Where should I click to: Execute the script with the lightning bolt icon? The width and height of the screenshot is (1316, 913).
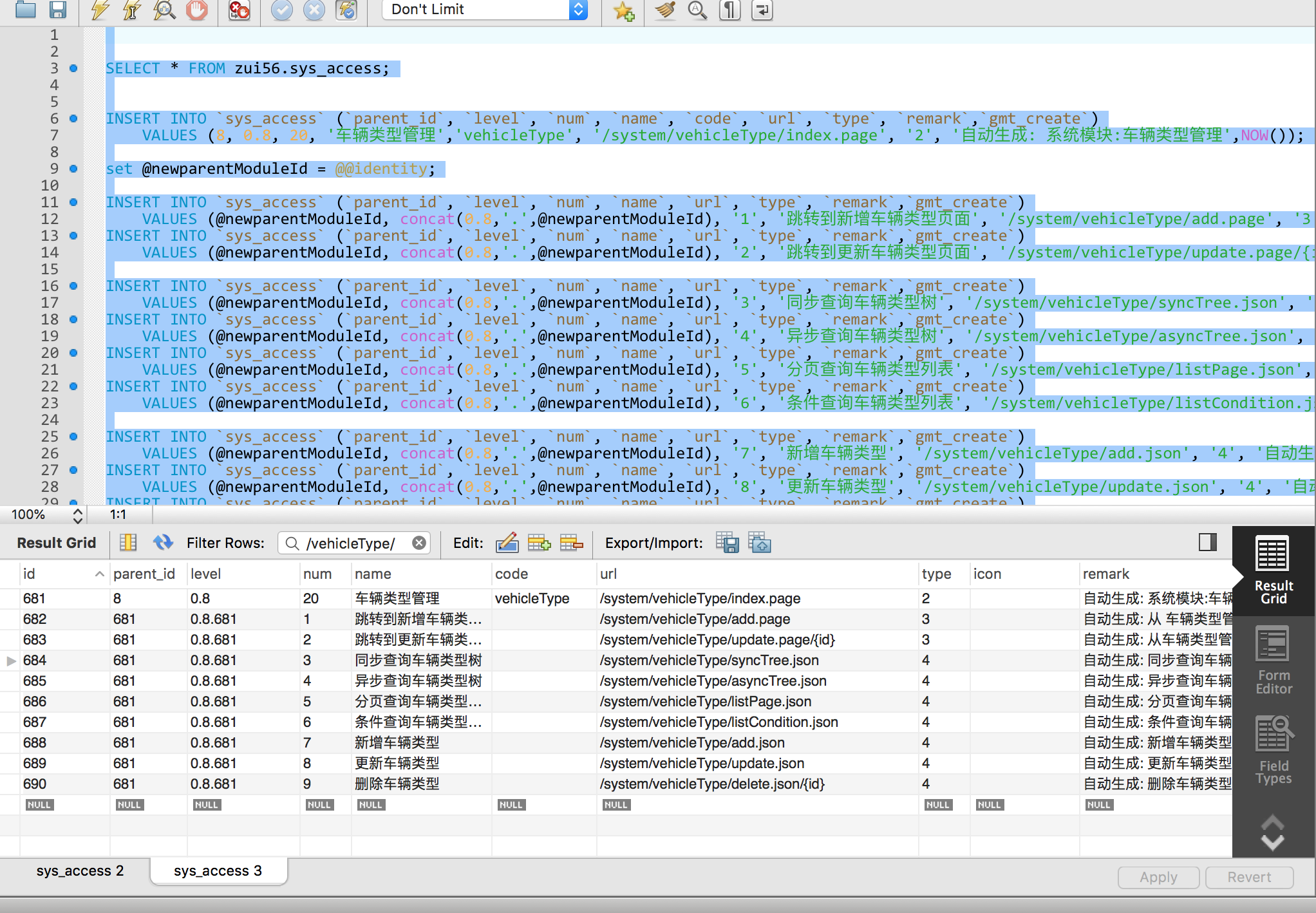[99, 10]
